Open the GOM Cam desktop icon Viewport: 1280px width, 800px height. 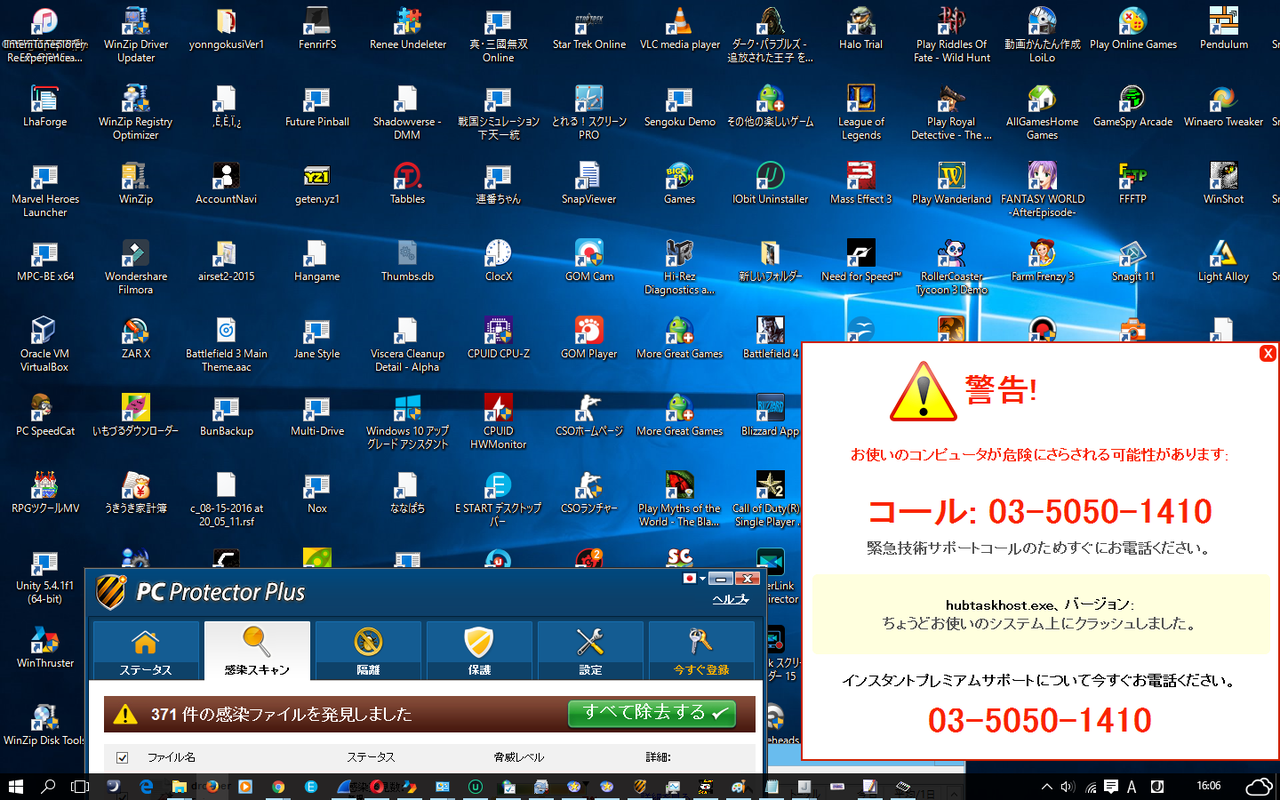pyautogui.click(x=588, y=261)
